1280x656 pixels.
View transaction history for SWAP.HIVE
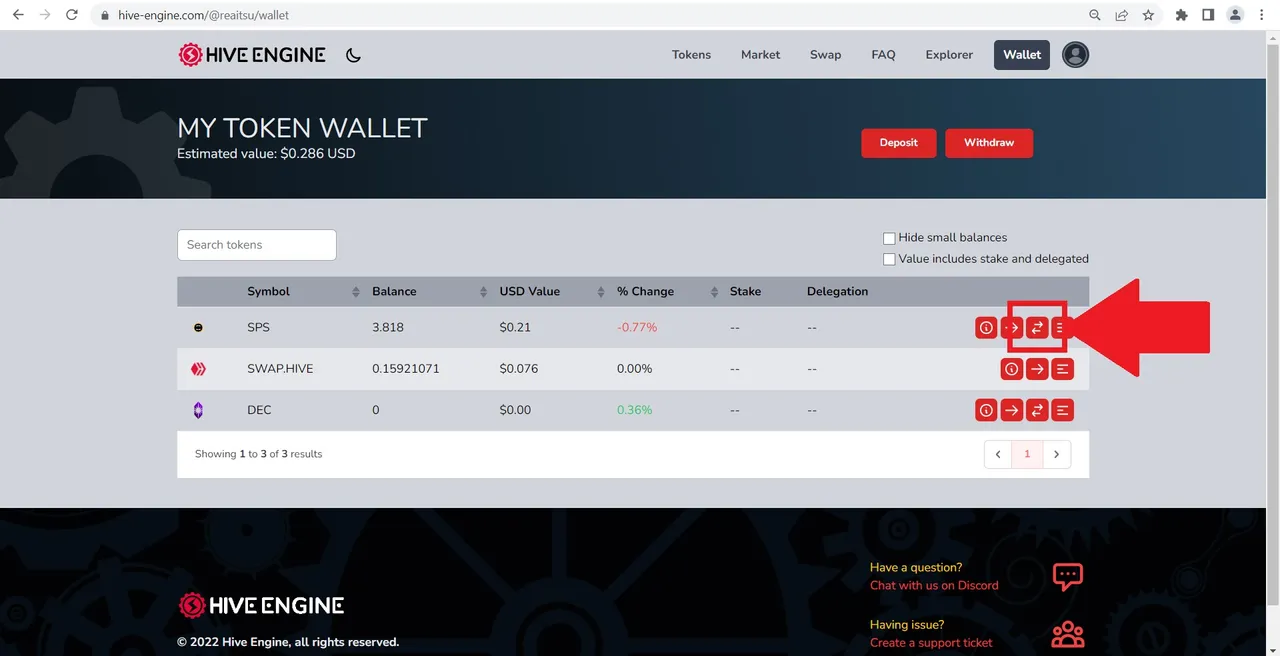coord(1063,369)
